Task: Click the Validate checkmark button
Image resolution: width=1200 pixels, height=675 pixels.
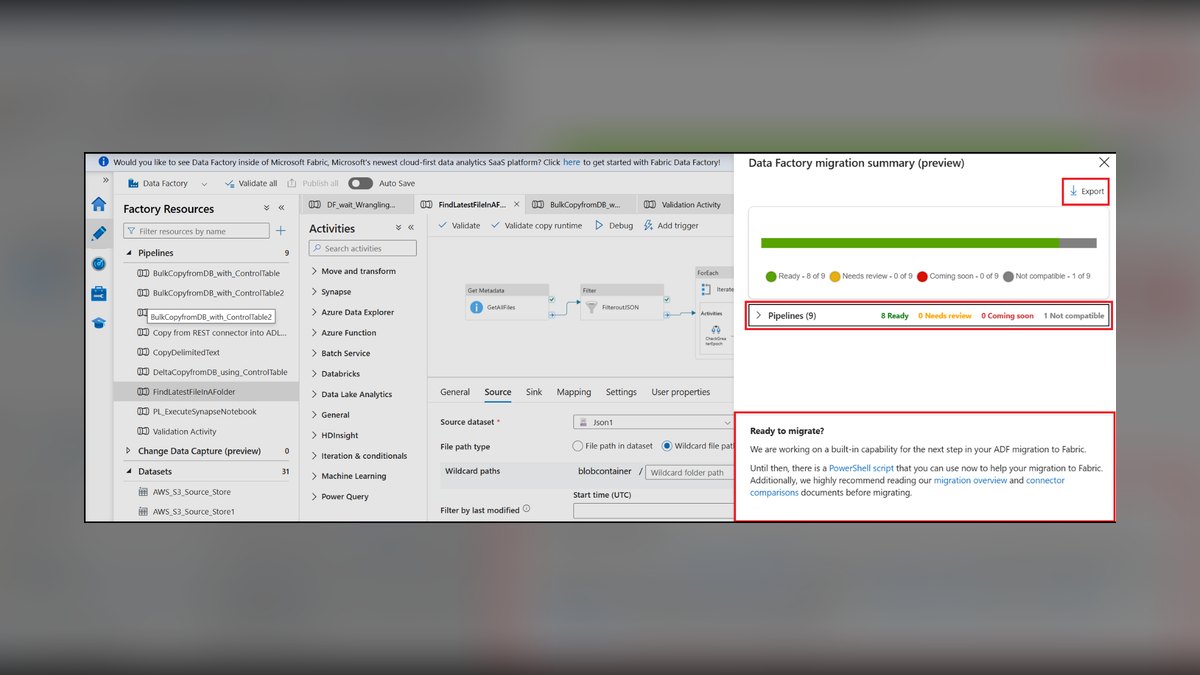Action: pos(460,226)
